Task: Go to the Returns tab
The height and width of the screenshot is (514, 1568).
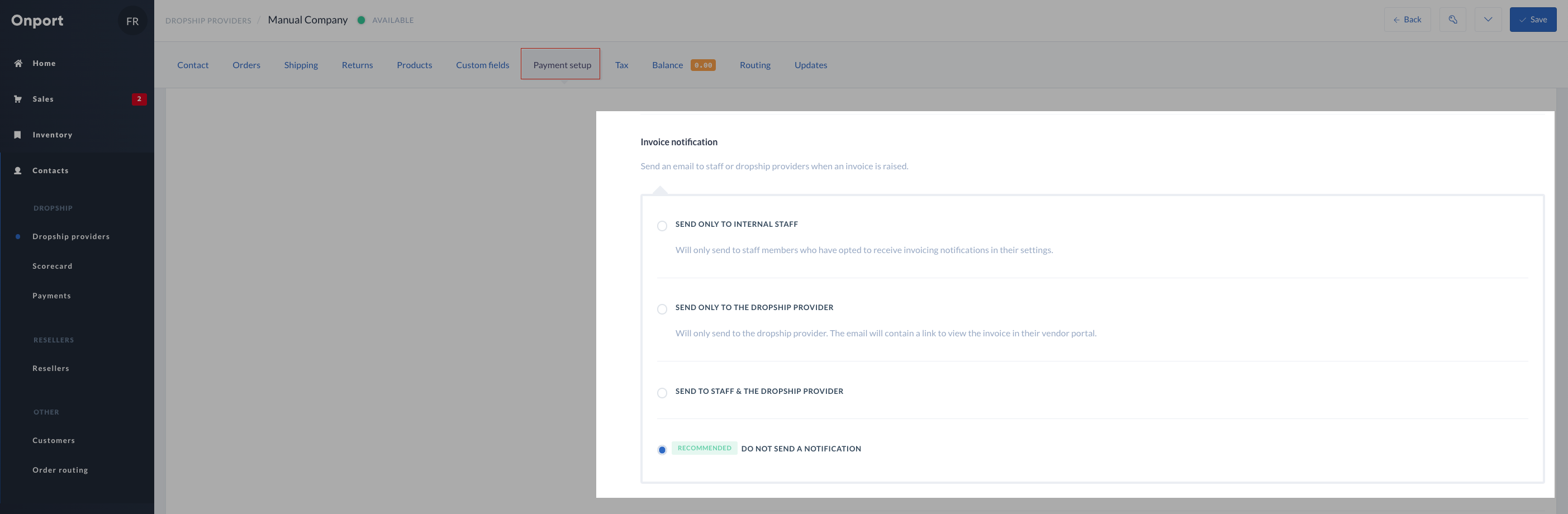Action: tap(357, 65)
